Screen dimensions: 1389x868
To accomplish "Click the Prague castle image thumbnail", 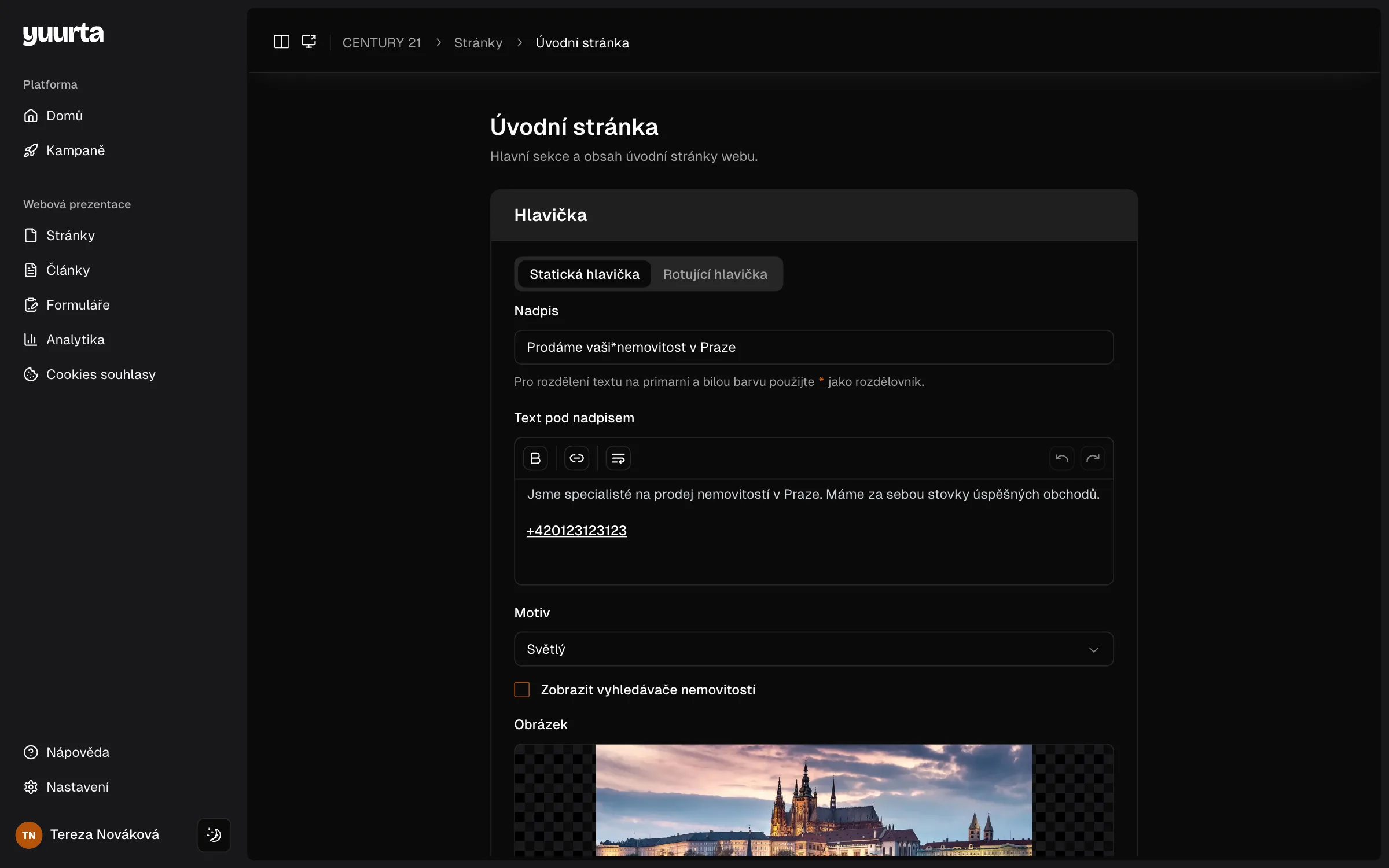I will click(x=814, y=800).
